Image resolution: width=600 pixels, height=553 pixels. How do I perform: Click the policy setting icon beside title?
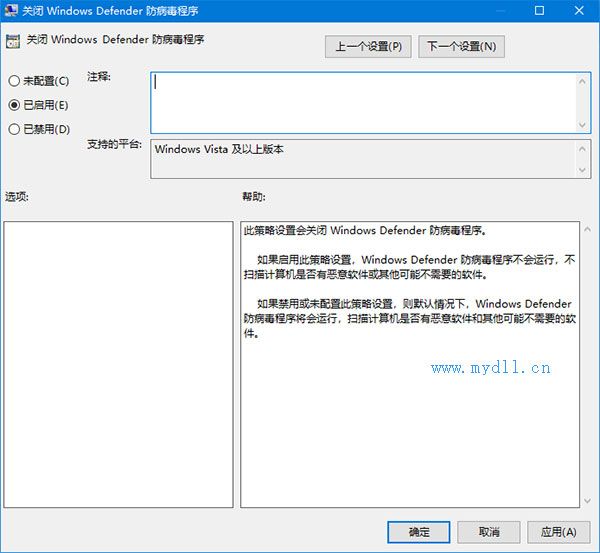[13, 41]
